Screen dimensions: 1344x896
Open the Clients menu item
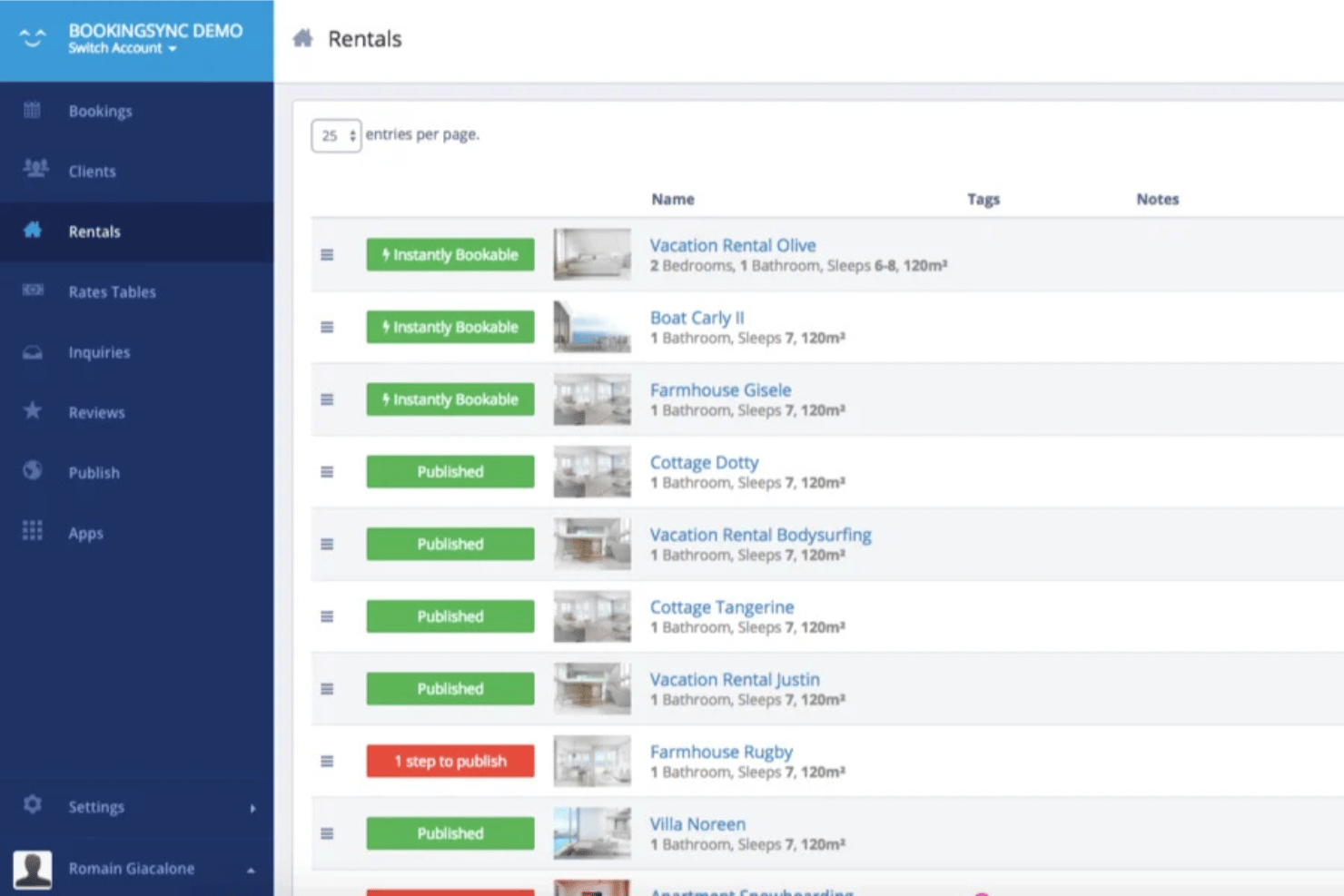[x=93, y=171]
